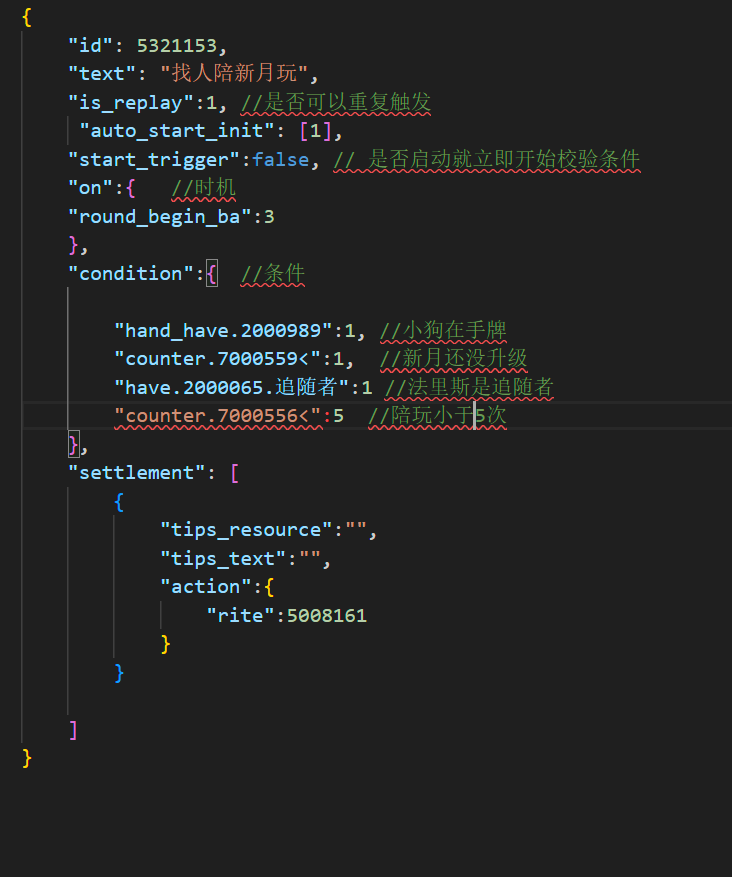Click the opening curly brace on first line
732x877 pixels.
pos(27,17)
